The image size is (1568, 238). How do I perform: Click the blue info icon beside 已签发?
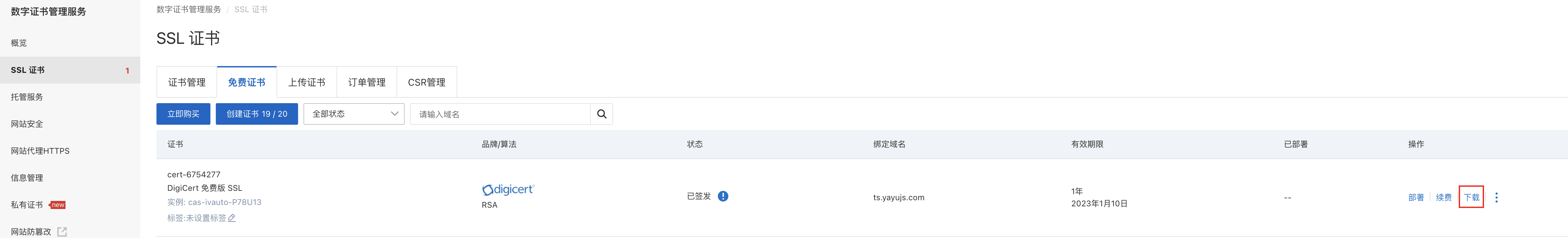(723, 196)
